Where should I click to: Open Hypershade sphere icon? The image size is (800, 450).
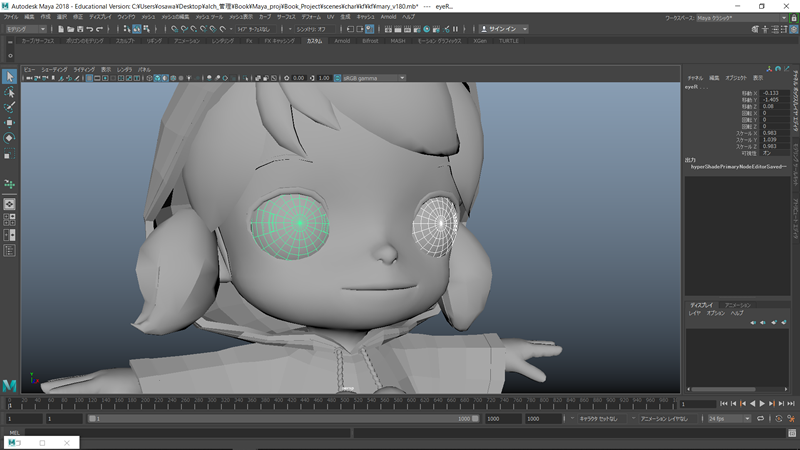pyautogui.click(x=427, y=29)
